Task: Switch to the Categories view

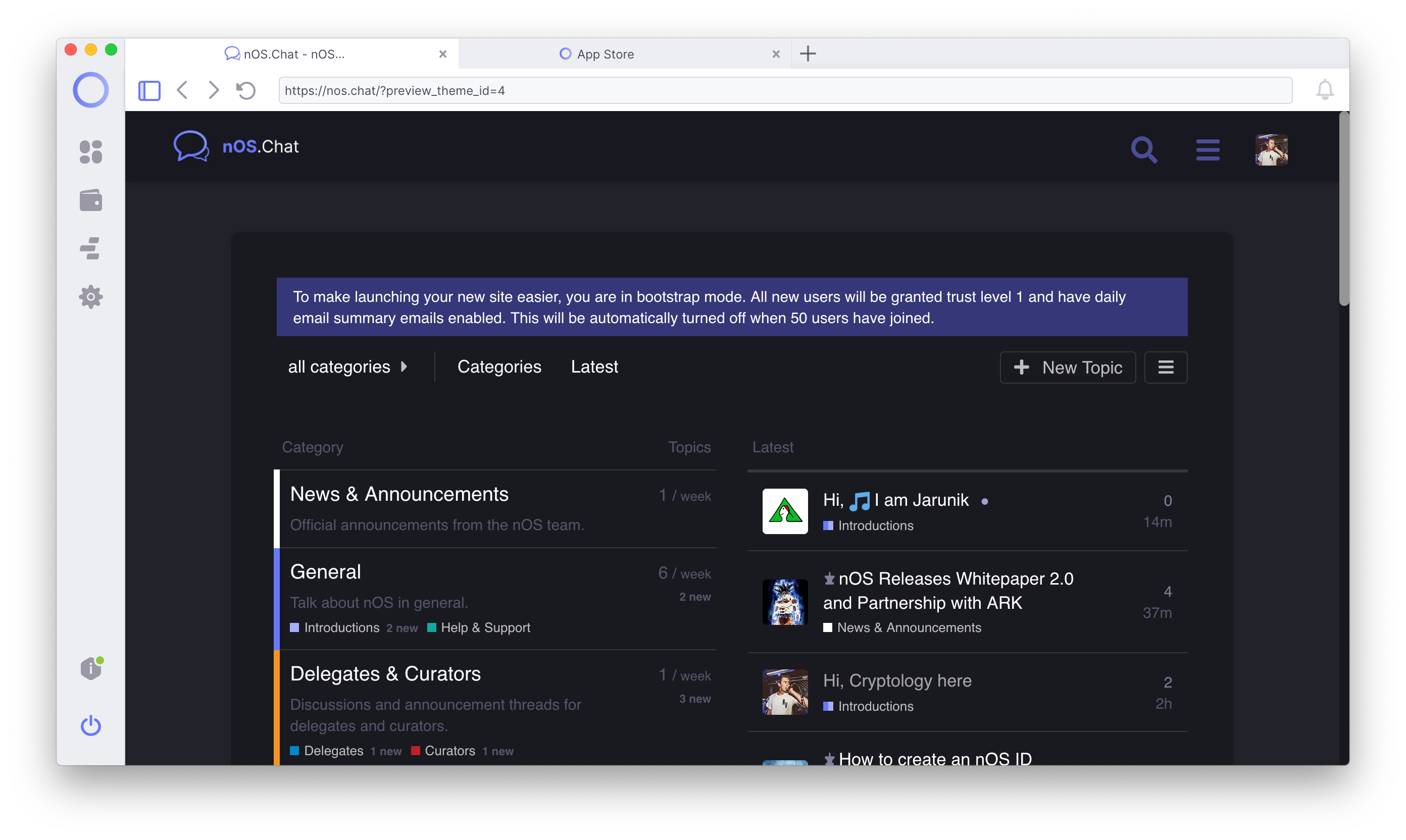Action: click(x=499, y=367)
